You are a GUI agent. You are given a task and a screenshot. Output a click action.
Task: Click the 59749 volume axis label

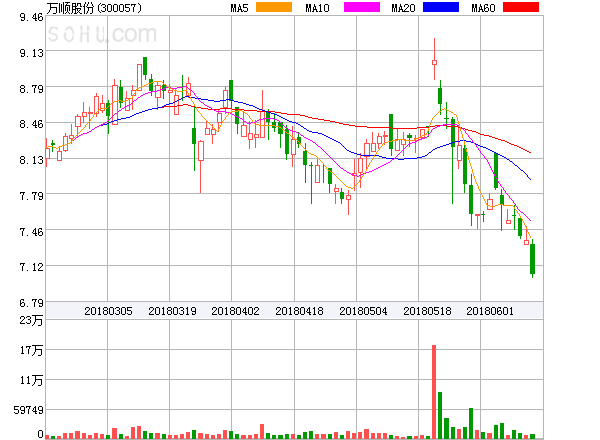click(28, 410)
